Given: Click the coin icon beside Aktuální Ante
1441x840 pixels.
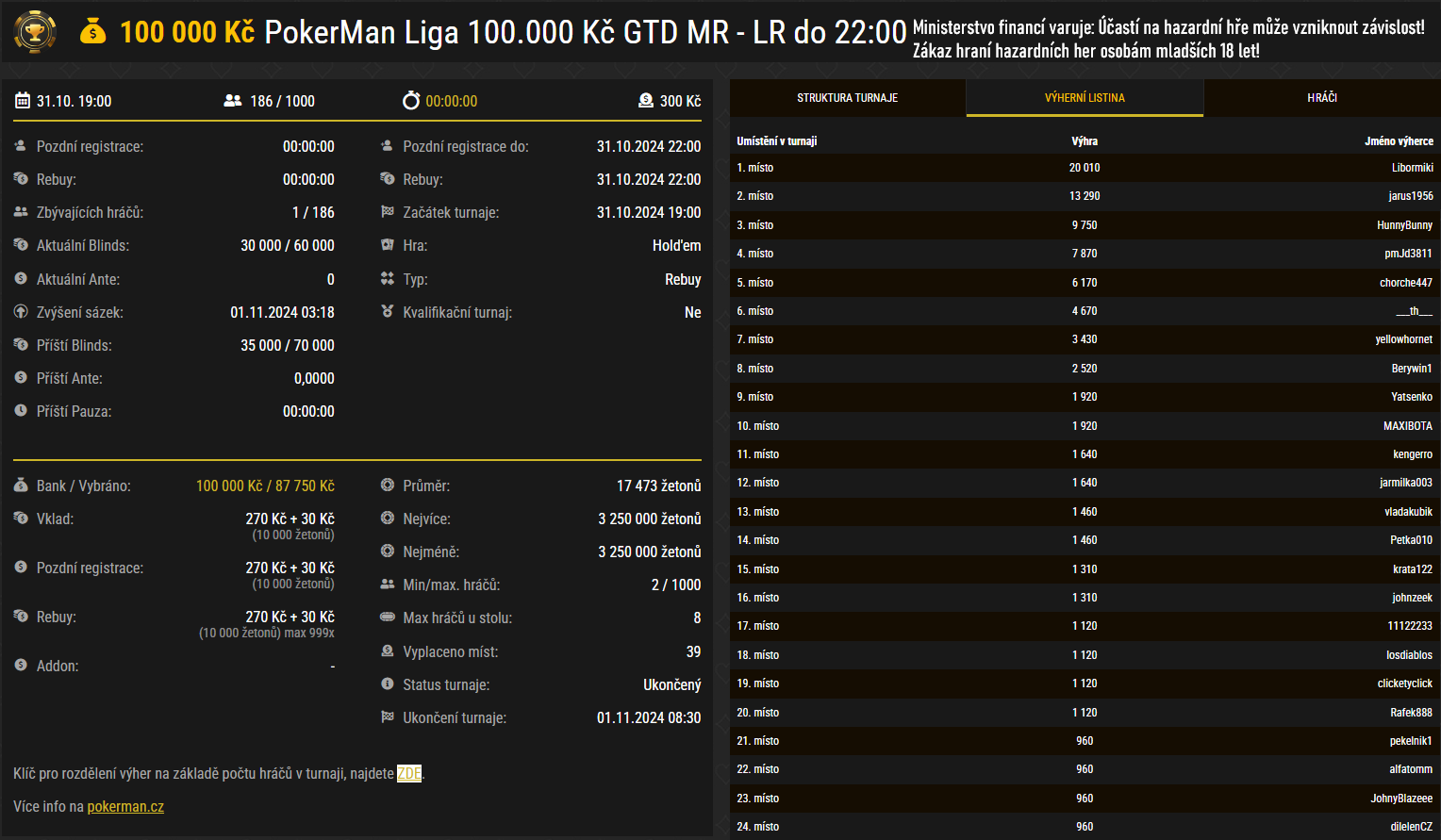Looking at the screenshot, I should (21, 279).
